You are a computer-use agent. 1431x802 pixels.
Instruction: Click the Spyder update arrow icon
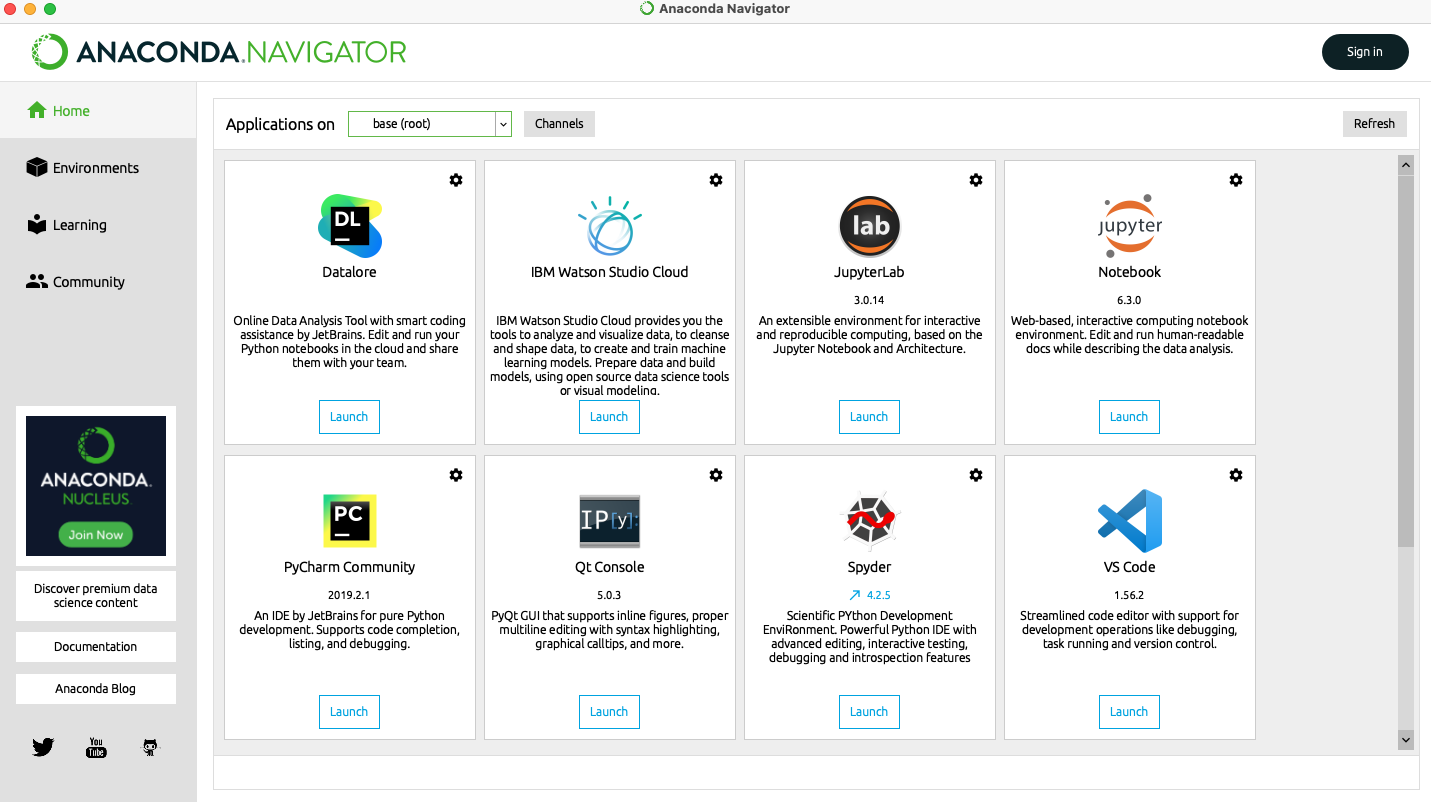pos(855,595)
